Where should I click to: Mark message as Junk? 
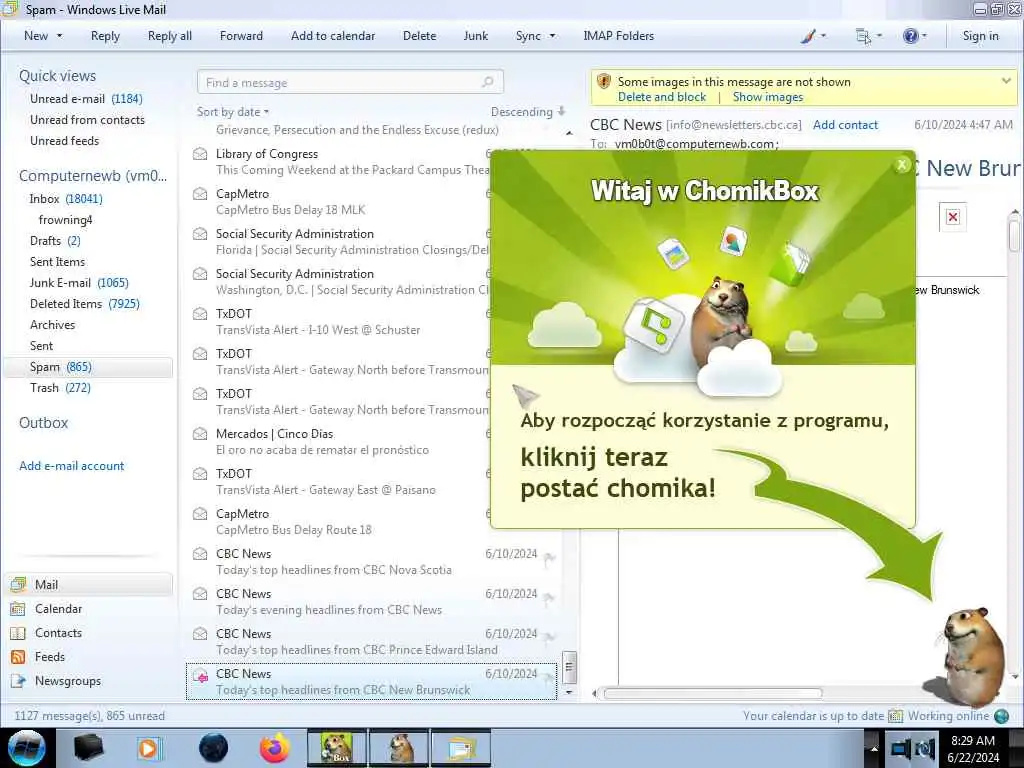pyautogui.click(x=475, y=36)
